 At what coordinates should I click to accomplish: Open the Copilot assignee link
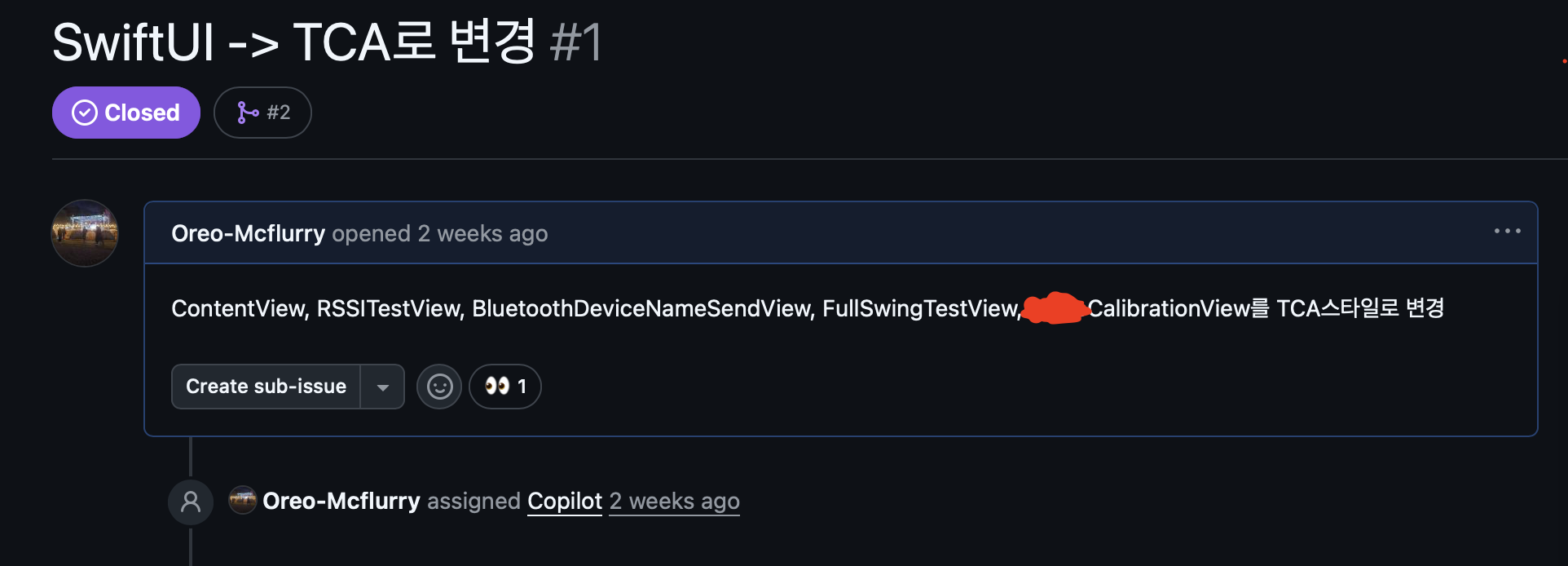click(565, 501)
